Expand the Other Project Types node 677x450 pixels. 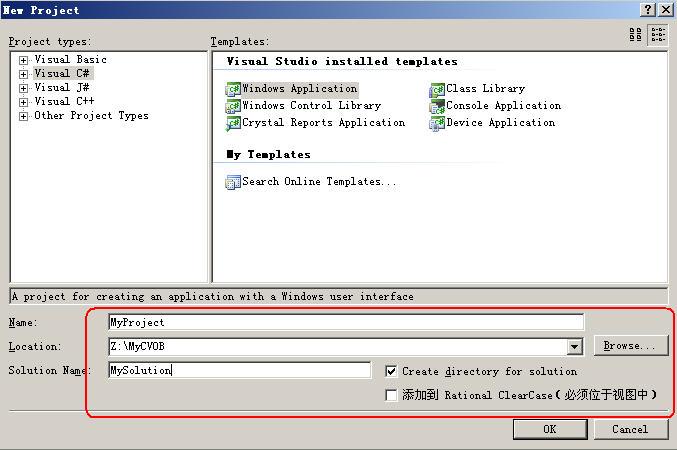pyautogui.click(x=23, y=116)
